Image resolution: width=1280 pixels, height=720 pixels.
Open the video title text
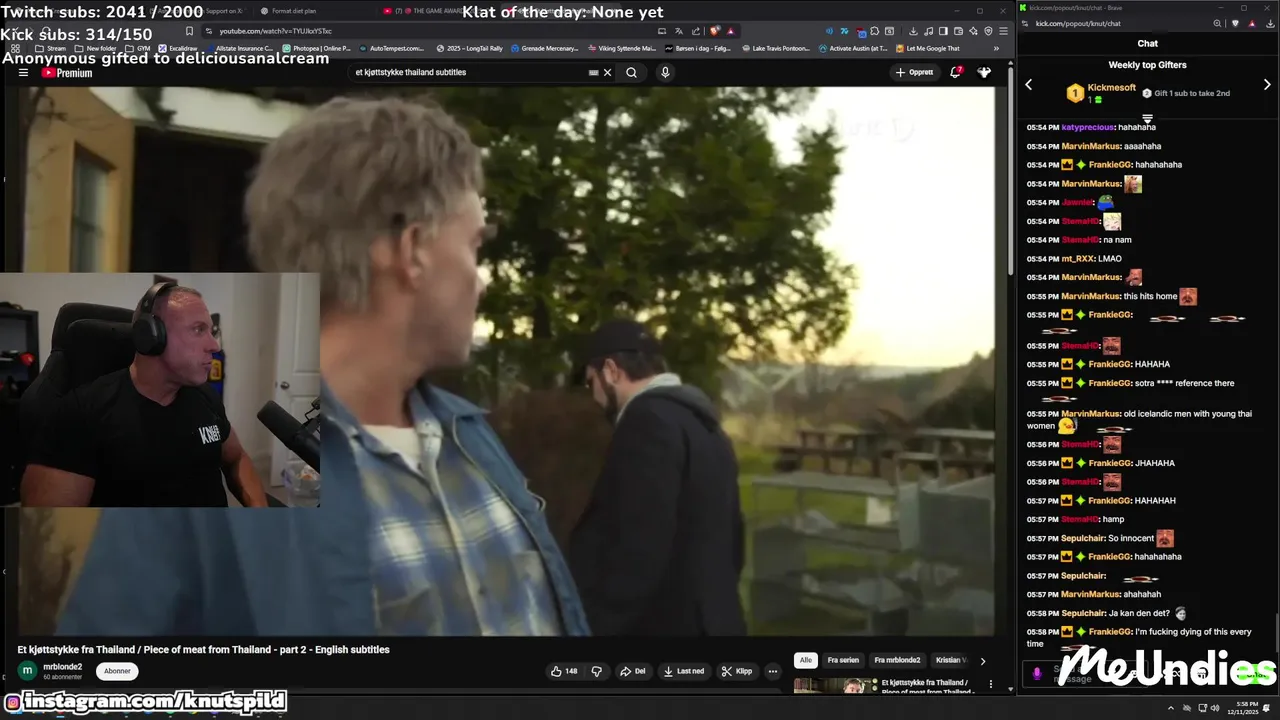(204, 650)
